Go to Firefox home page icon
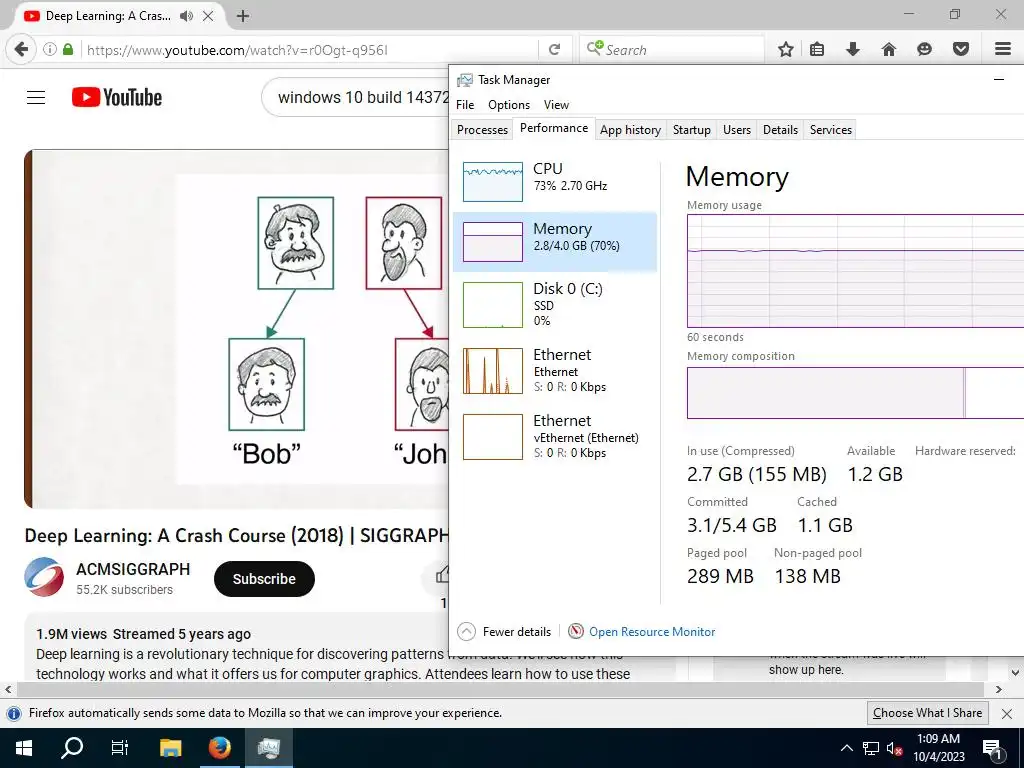 (888, 50)
